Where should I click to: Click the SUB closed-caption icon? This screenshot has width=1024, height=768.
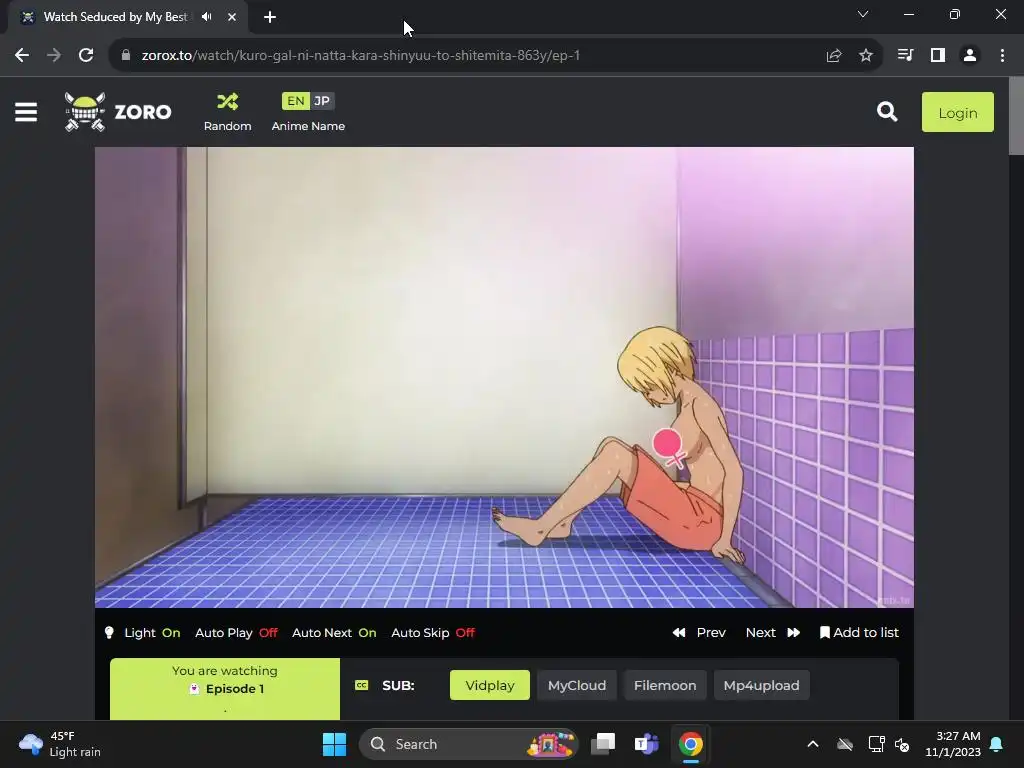pyautogui.click(x=361, y=685)
